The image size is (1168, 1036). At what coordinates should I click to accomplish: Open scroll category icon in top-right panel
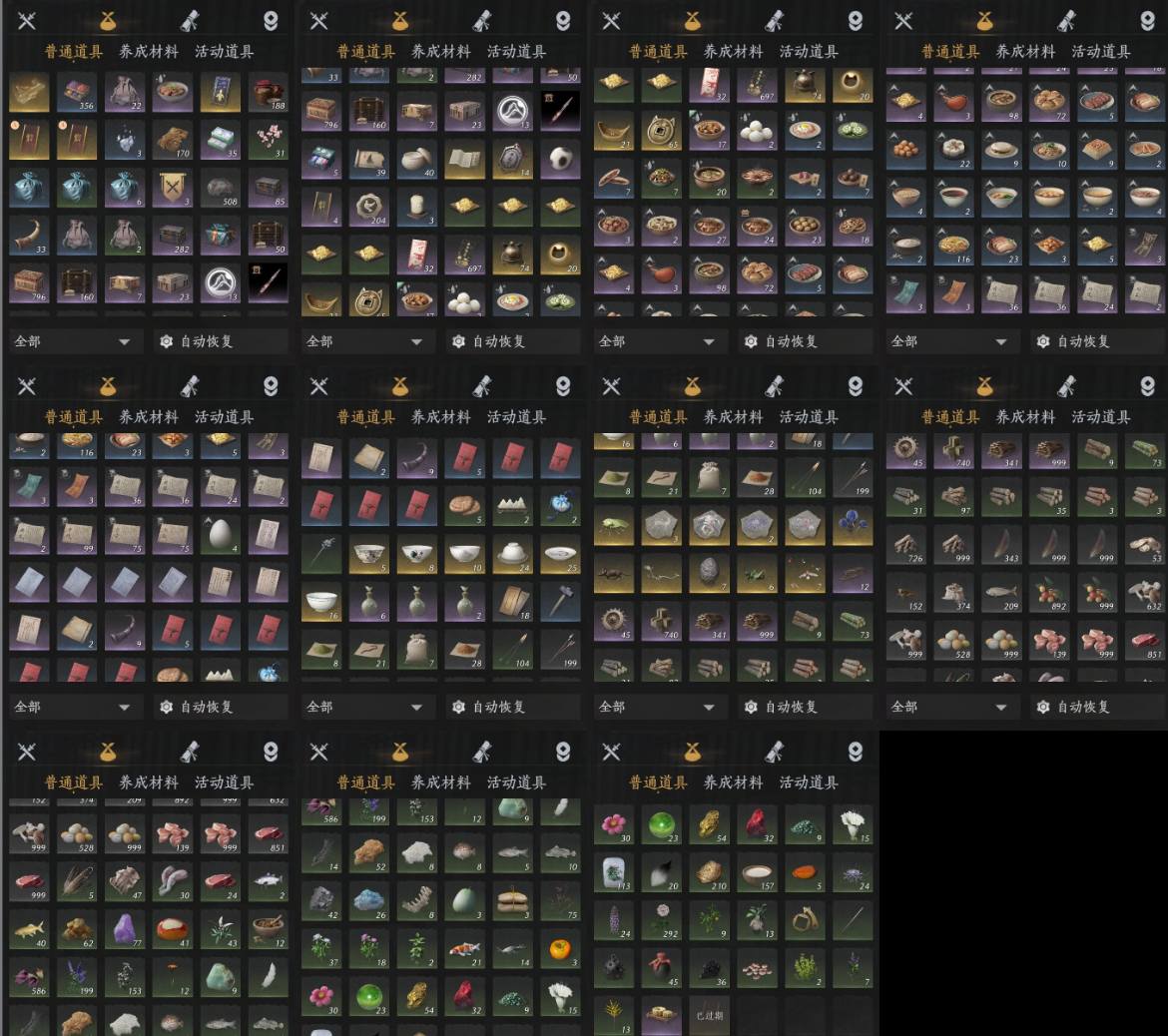1067,21
